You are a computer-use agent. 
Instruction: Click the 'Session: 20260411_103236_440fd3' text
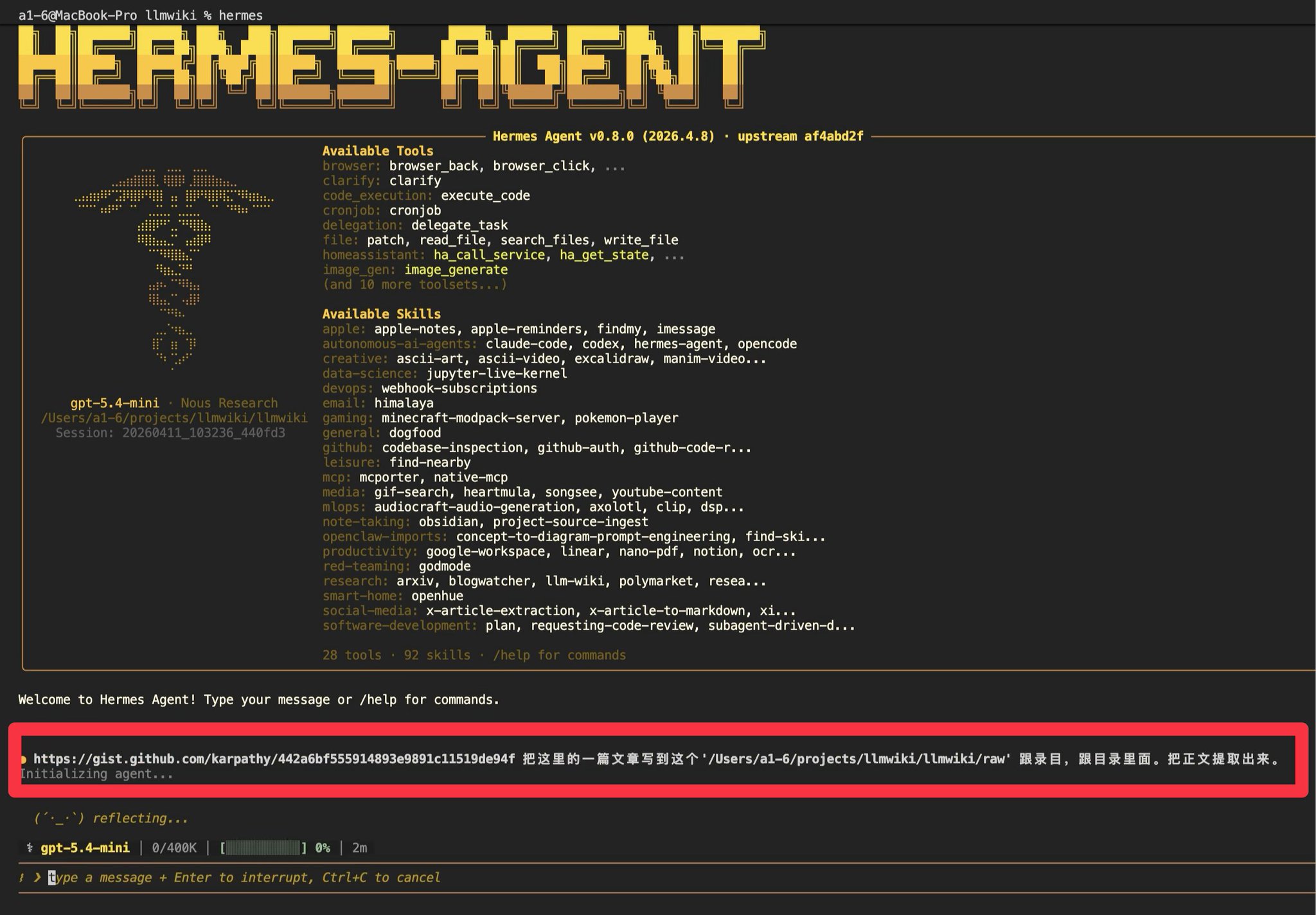click(x=170, y=433)
